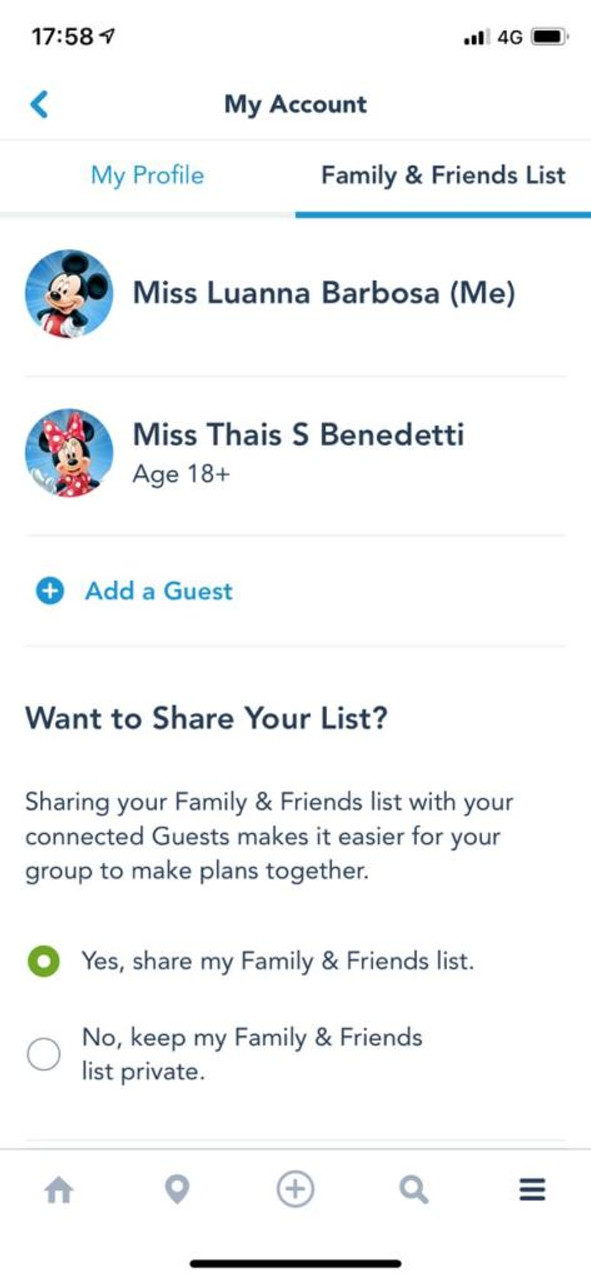
Task: Open Miss Thais S Benedetti entry
Action: [x=295, y=453]
